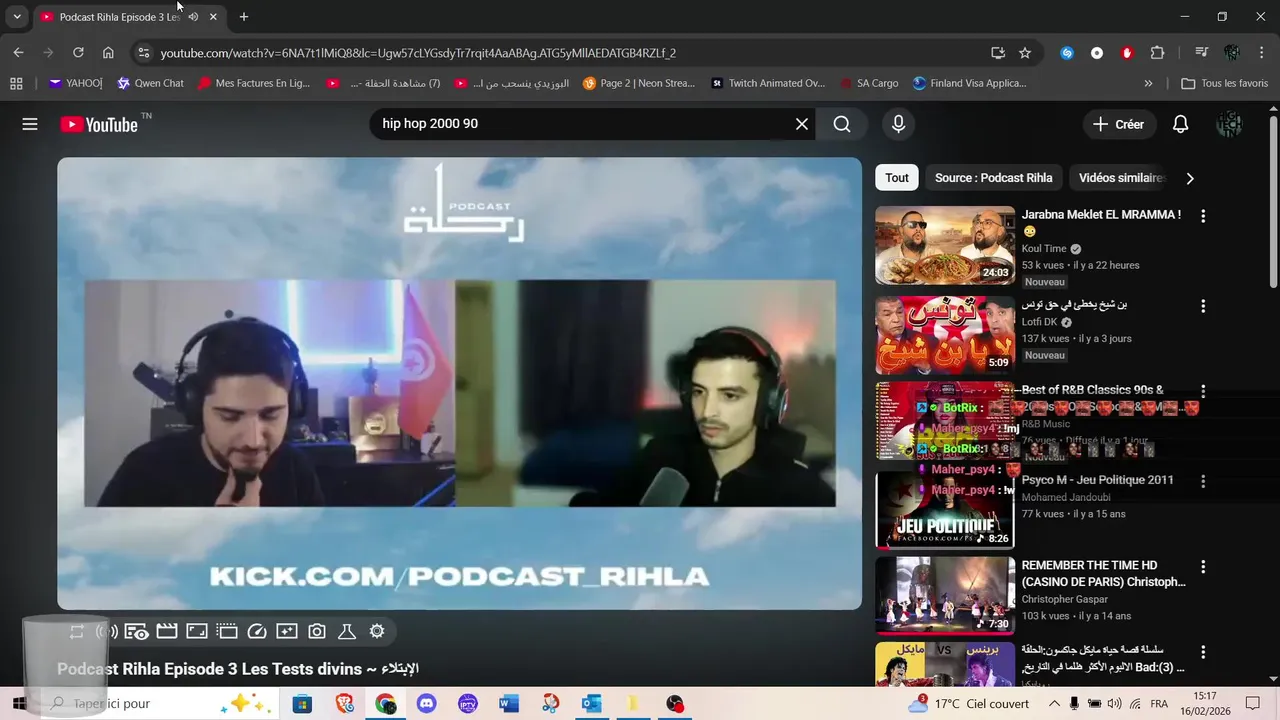Clear the search box with the X

click(x=802, y=124)
